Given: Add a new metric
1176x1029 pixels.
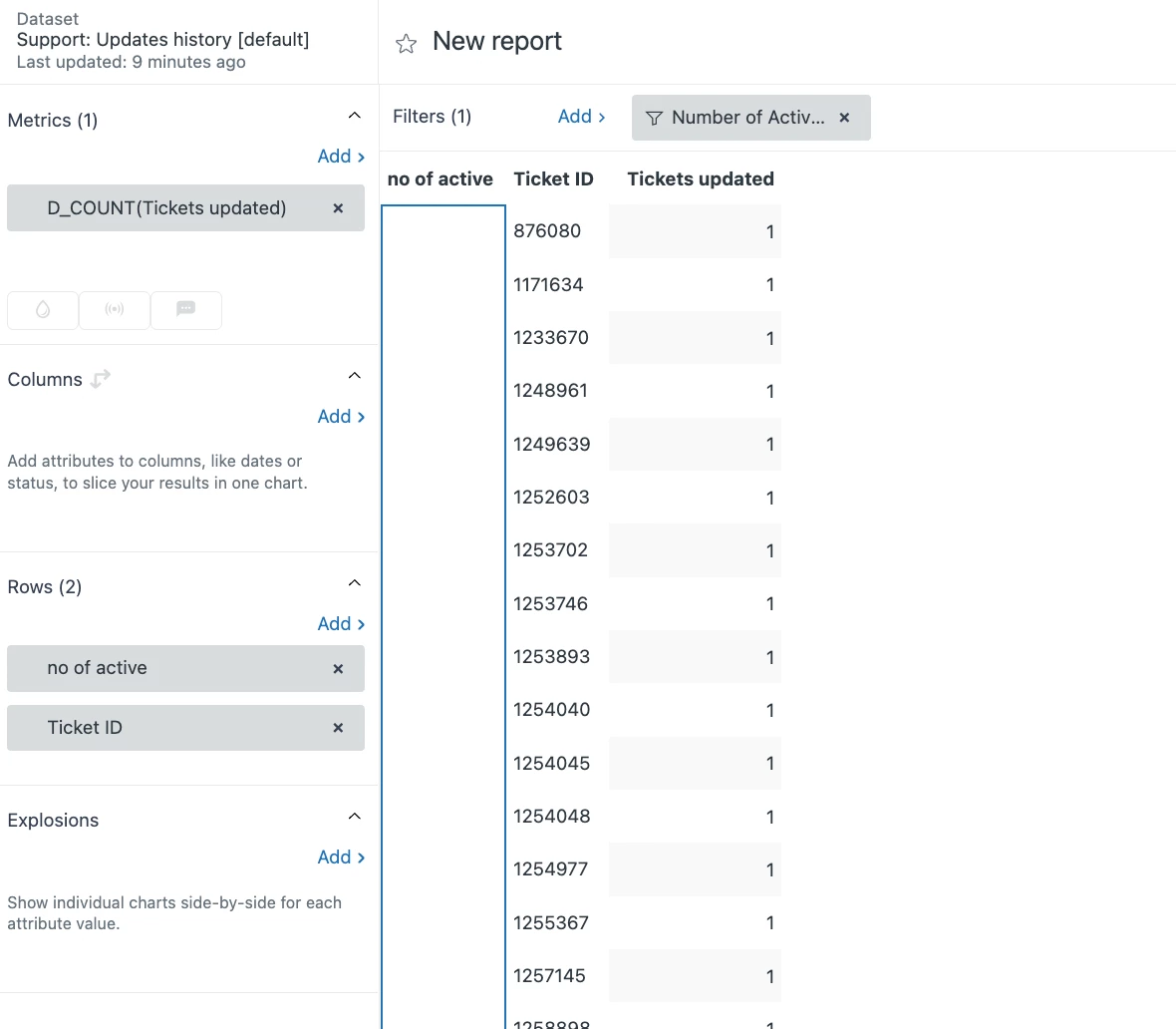Looking at the screenshot, I should pos(341,157).
